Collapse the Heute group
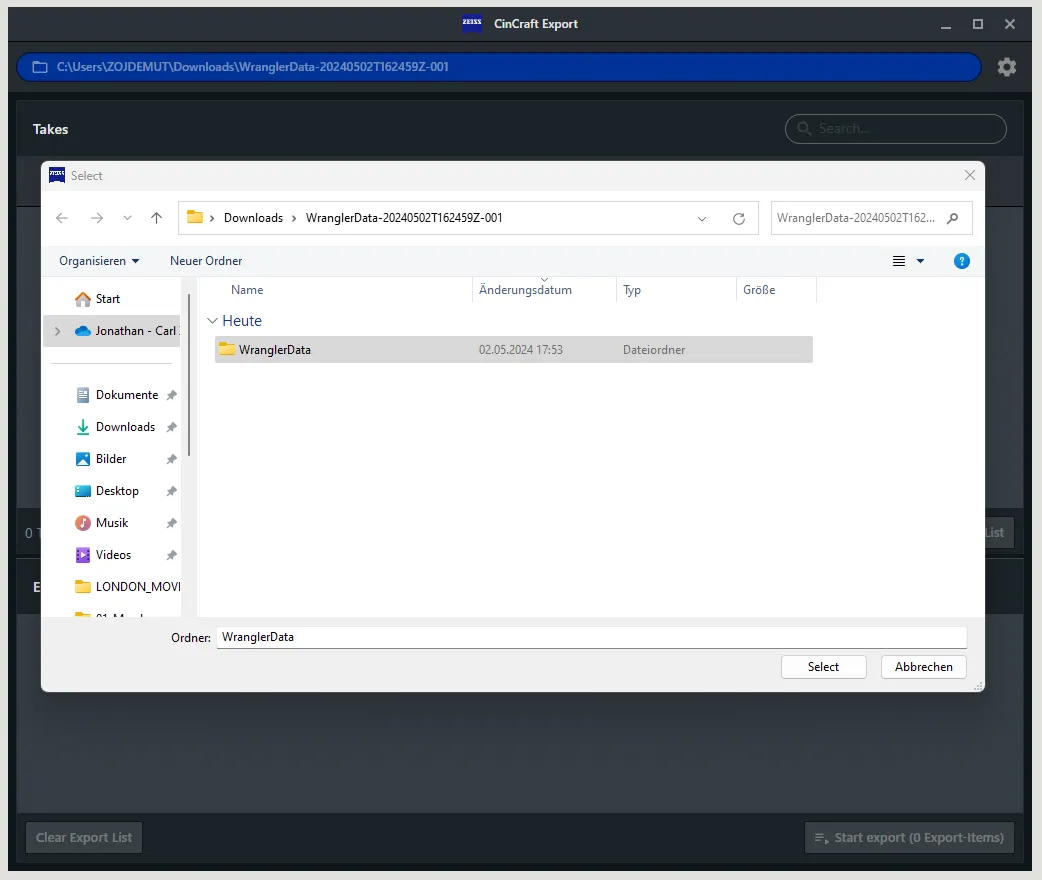The image size is (1042, 880). click(x=213, y=321)
